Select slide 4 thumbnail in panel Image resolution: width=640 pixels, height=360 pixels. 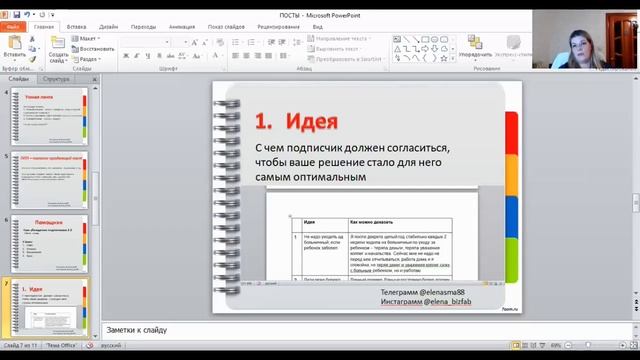point(49,116)
